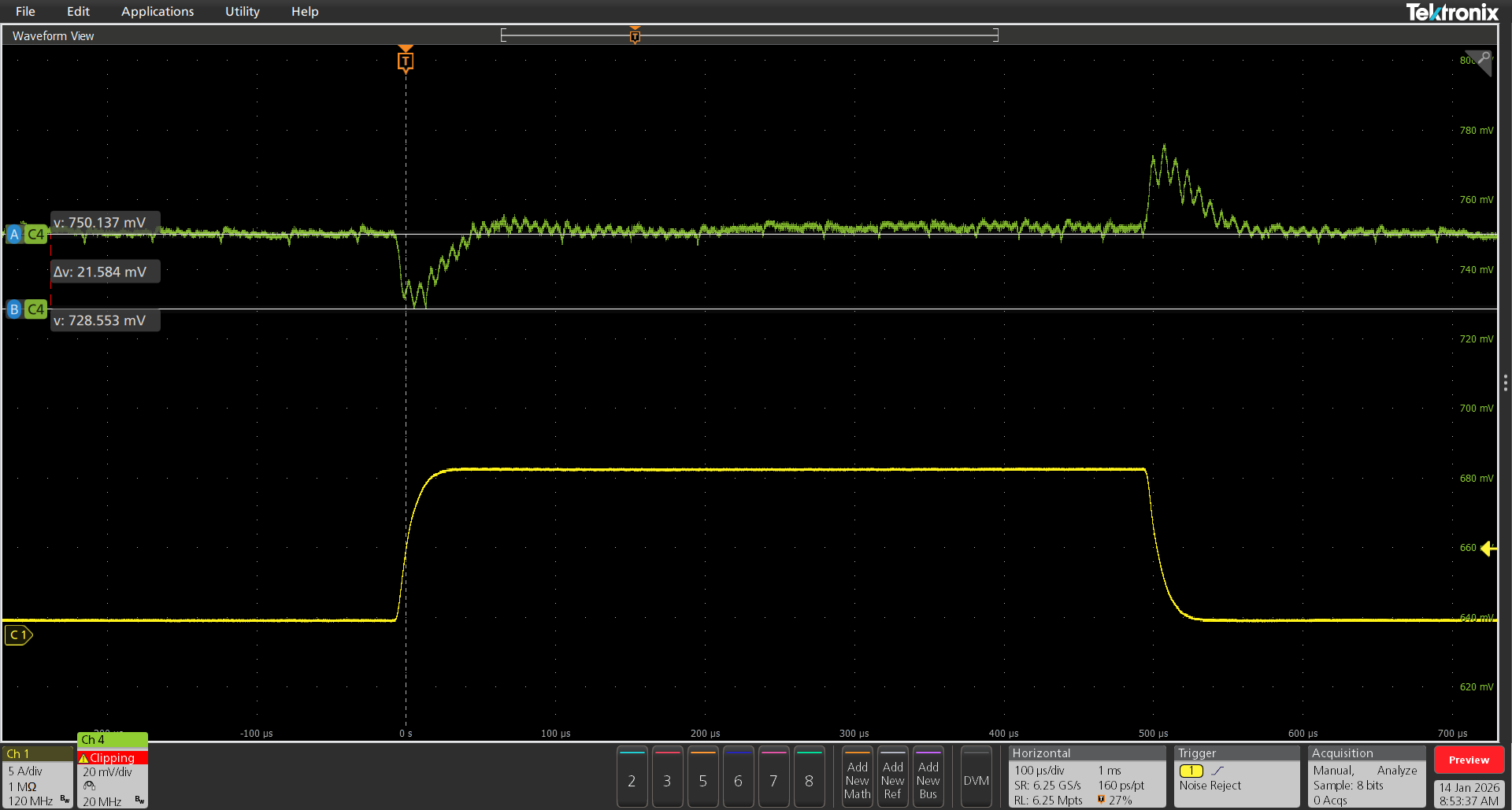This screenshot has width=1512, height=810.
Task: Click the trigger source channel 1 indicator
Action: [x=1191, y=771]
